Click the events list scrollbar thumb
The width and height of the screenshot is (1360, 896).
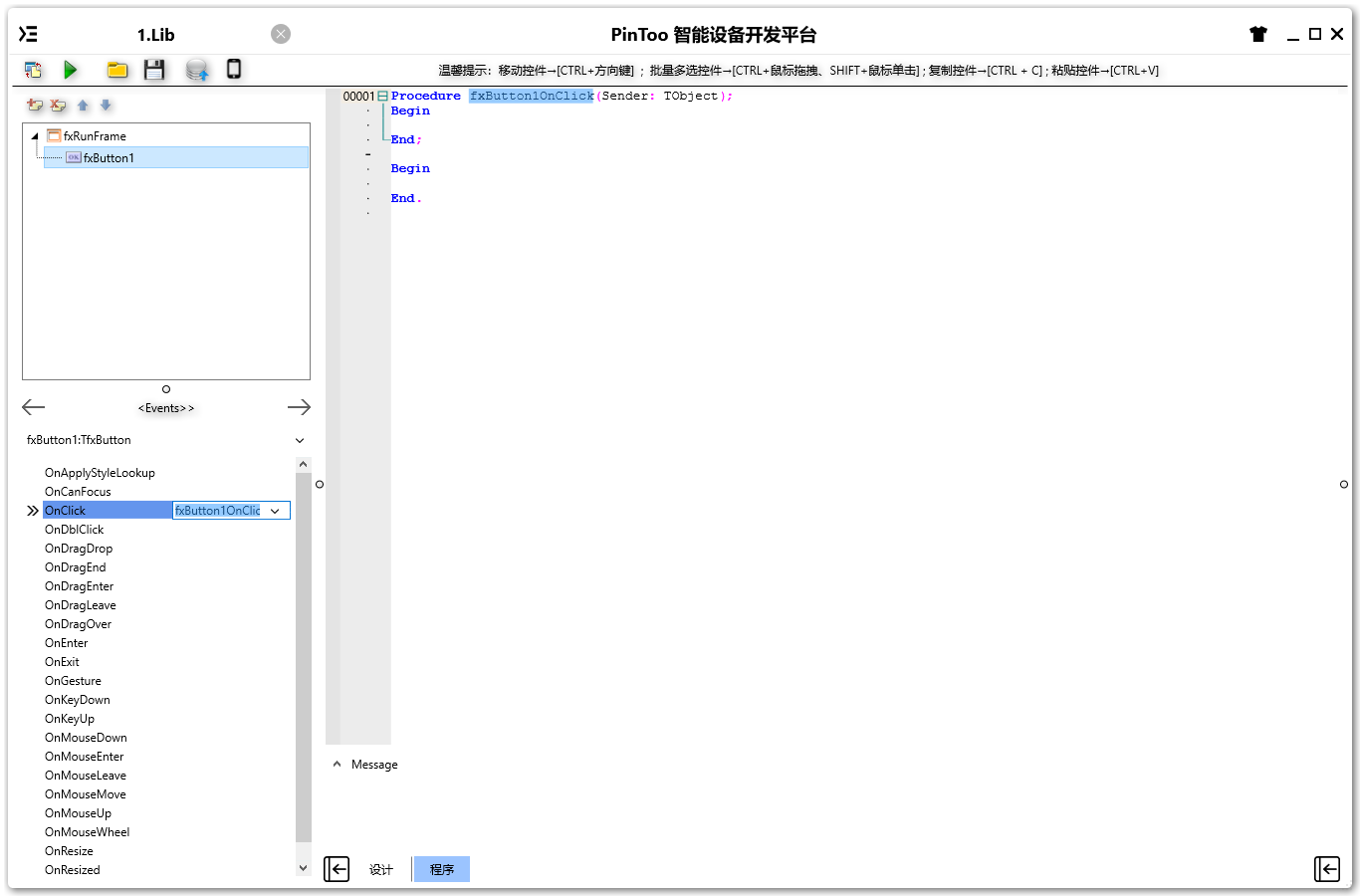click(304, 657)
